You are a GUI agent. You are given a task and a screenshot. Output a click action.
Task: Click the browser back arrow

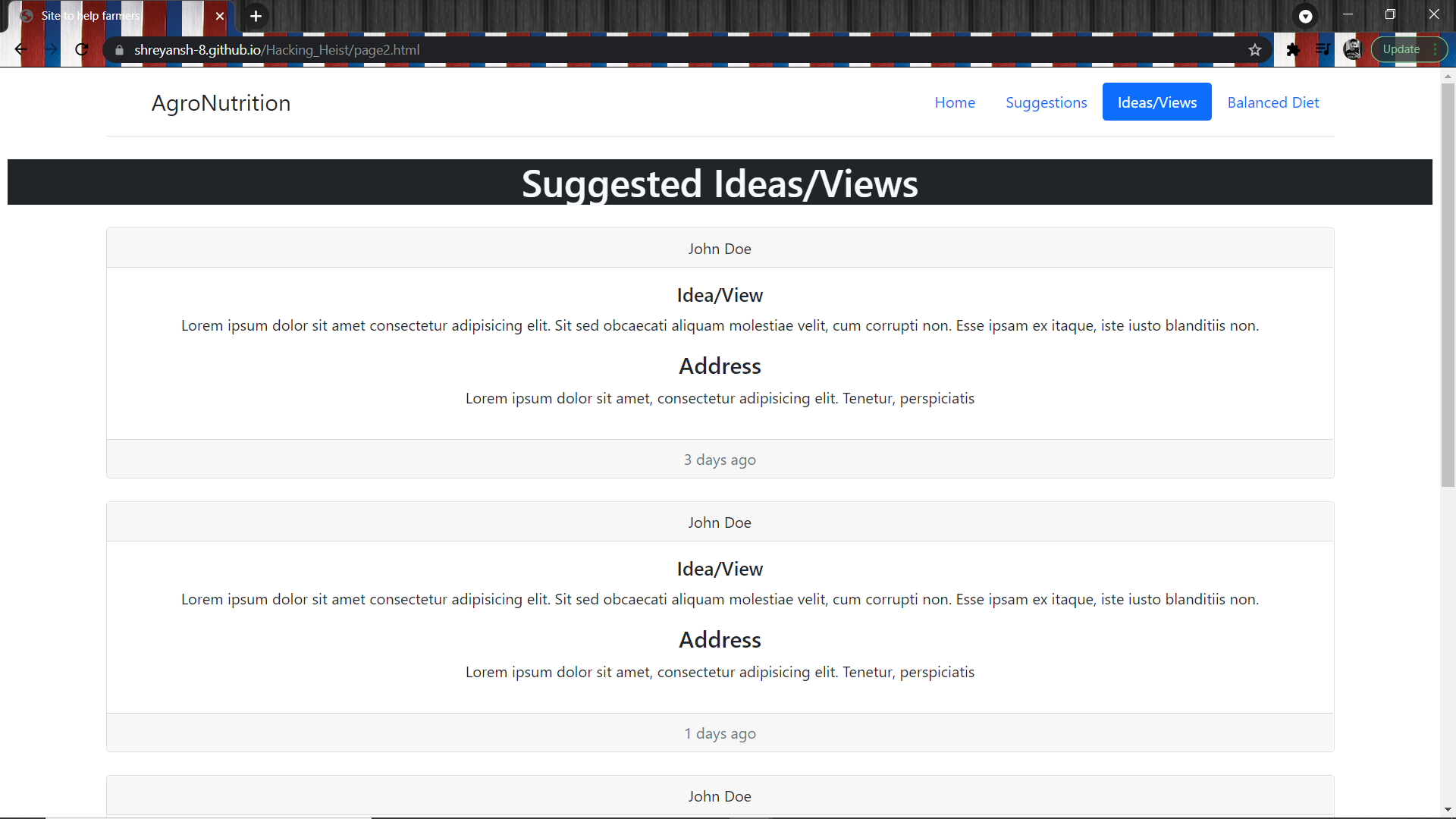click(x=20, y=50)
